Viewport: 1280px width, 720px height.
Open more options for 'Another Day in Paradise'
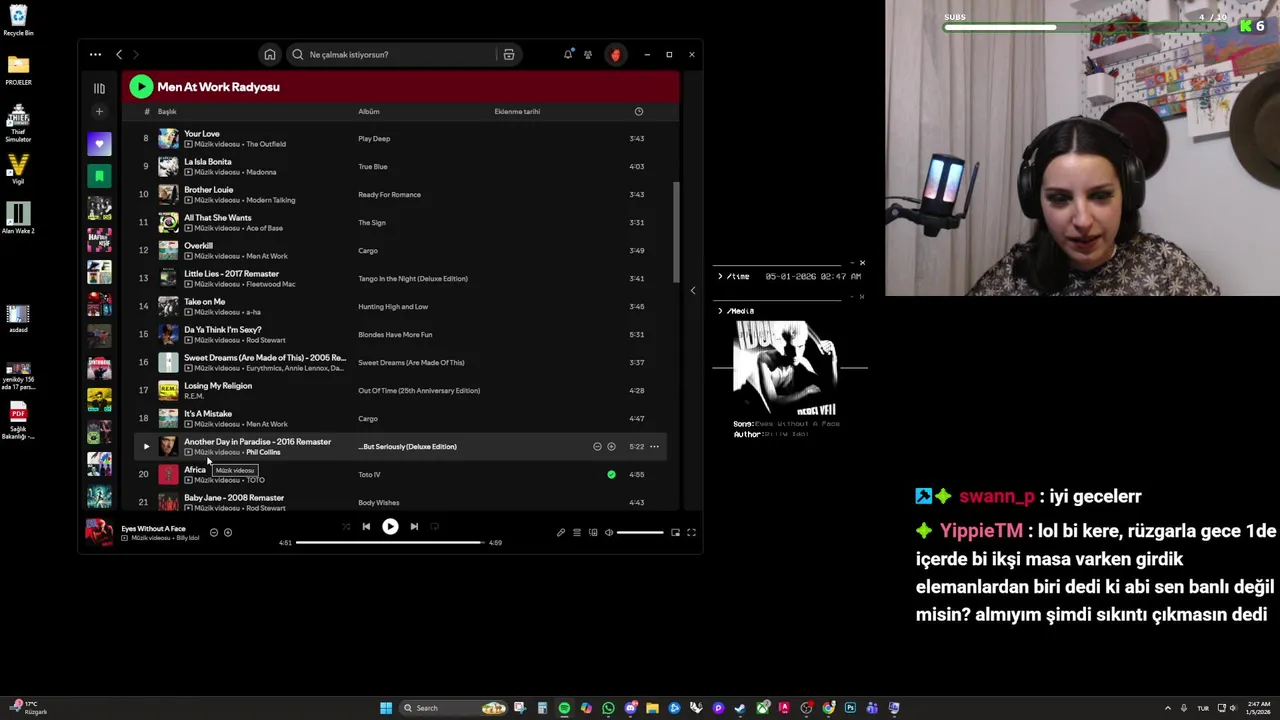(x=654, y=447)
